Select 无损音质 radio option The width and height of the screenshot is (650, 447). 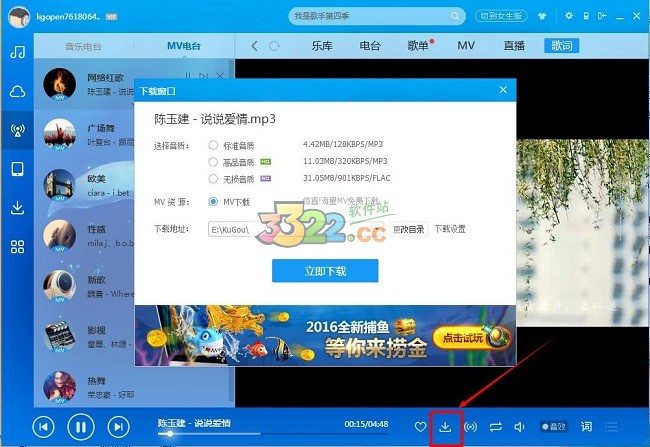point(213,179)
